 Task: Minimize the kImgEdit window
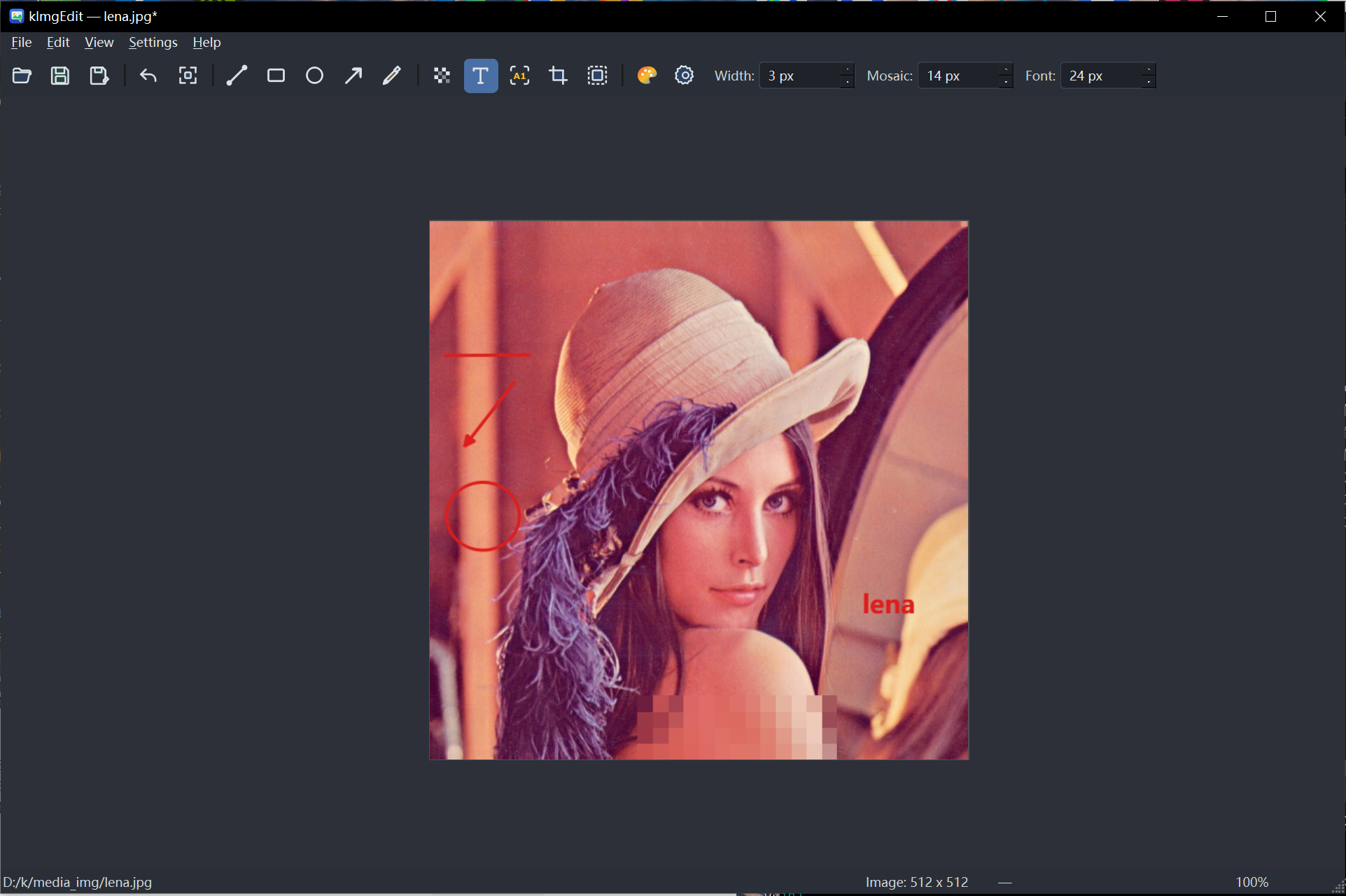1223,16
